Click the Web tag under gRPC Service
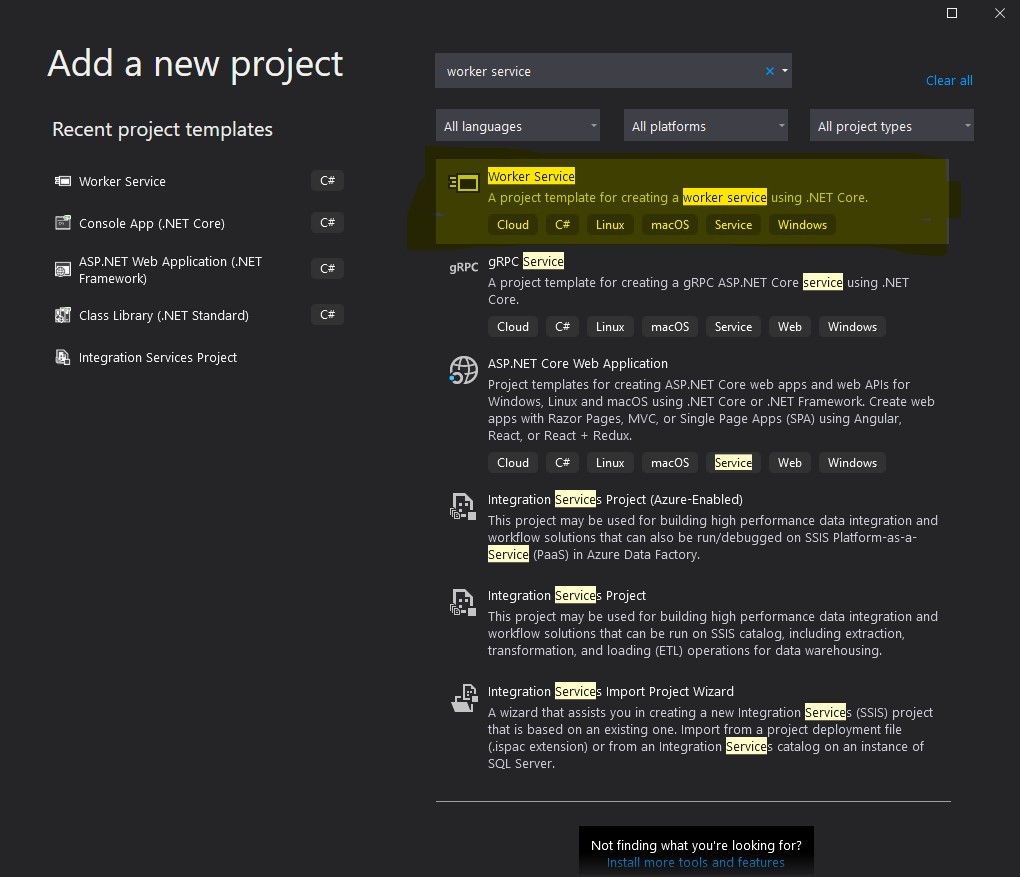1020x877 pixels. (x=790, y=327)
